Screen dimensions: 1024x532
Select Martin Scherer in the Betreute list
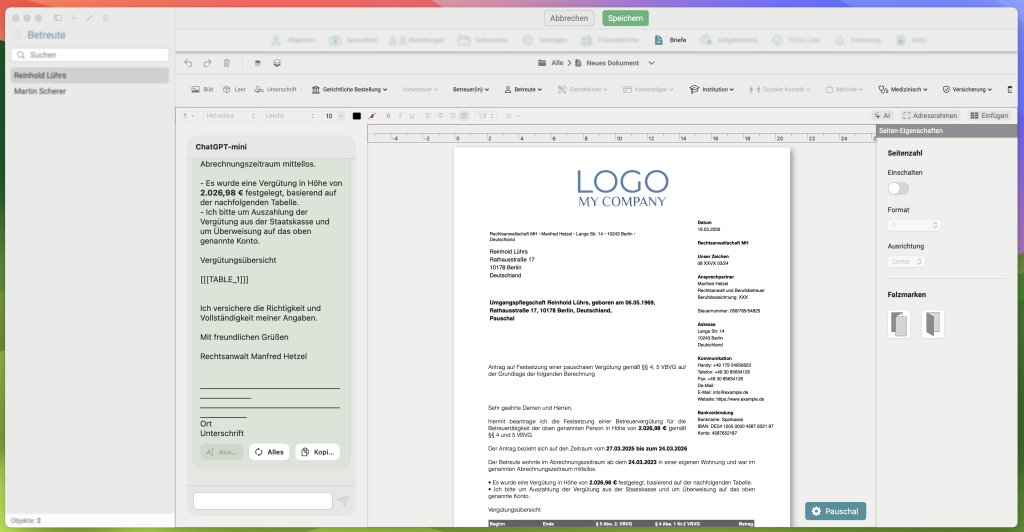point(40,91)
